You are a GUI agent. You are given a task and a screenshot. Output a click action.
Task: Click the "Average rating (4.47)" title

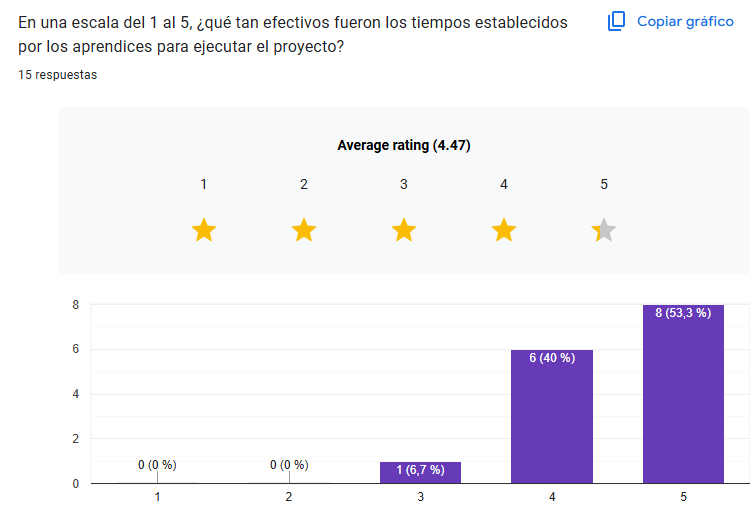[404, 145]
